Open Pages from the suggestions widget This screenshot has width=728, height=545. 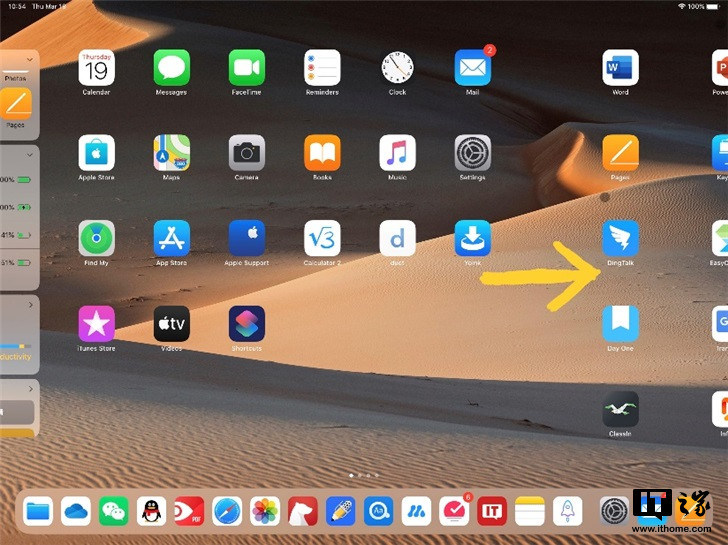pyautogui.click(x=16, y=103)
